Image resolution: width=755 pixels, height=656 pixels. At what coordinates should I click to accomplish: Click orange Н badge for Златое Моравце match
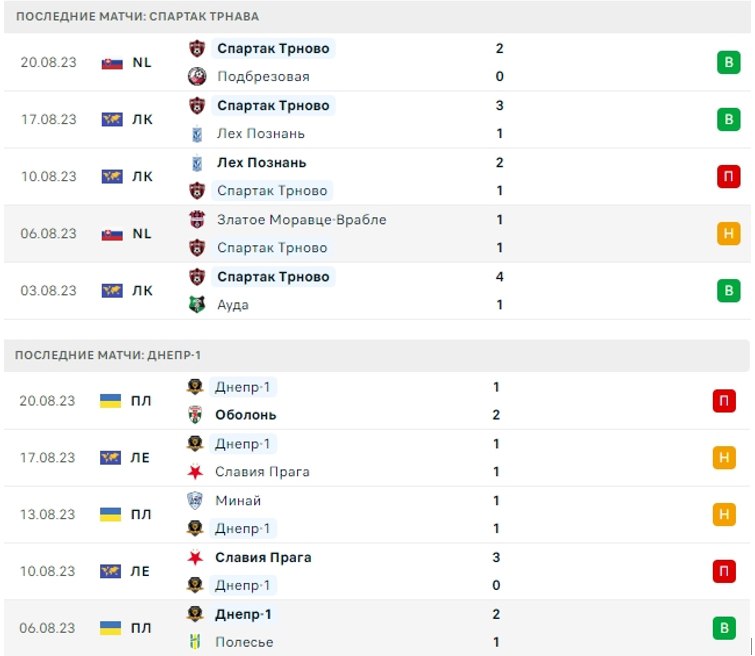pos(729,234)
